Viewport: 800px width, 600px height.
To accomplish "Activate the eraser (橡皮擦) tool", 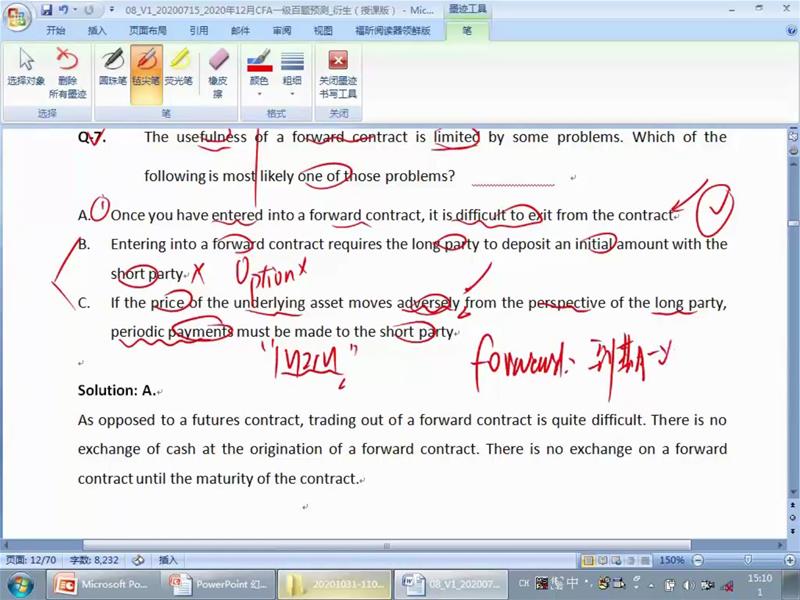I will pyautogui.click(x=218, y=73).
